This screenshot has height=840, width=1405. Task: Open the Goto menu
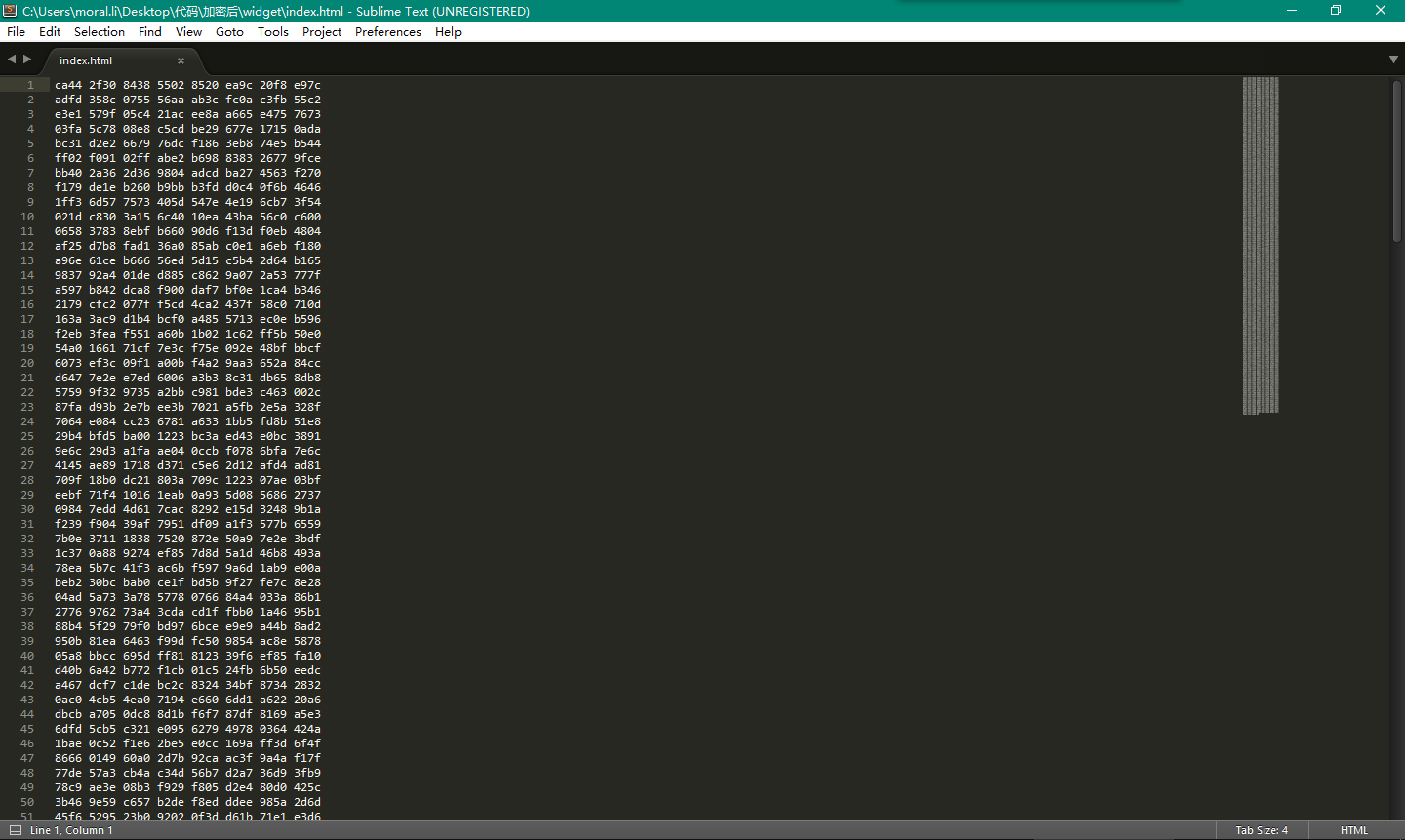pos(229,32)
